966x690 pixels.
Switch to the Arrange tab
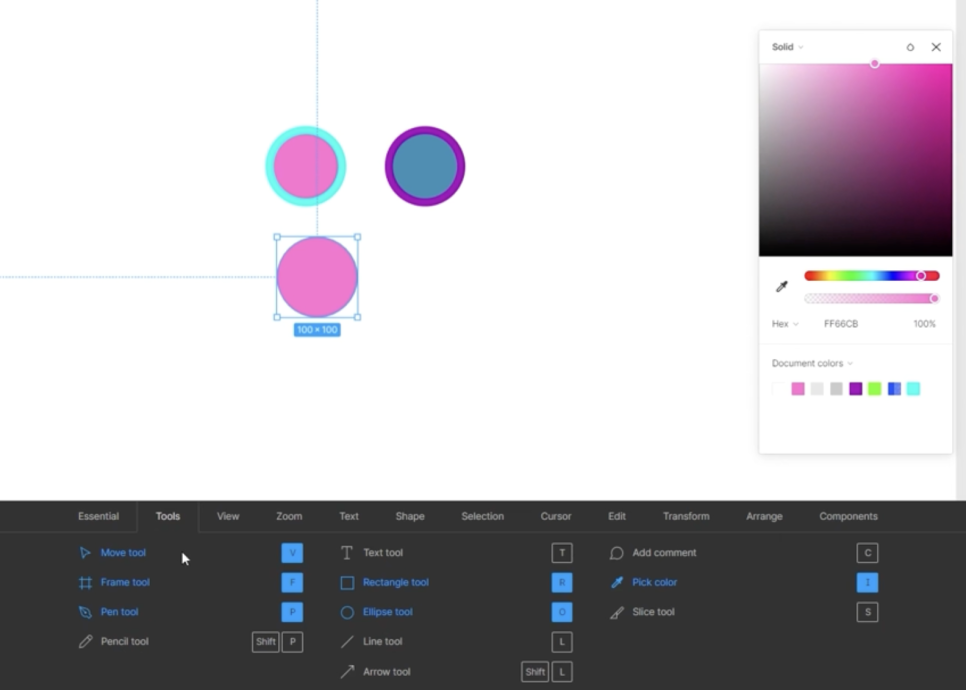tap(764, 516)
